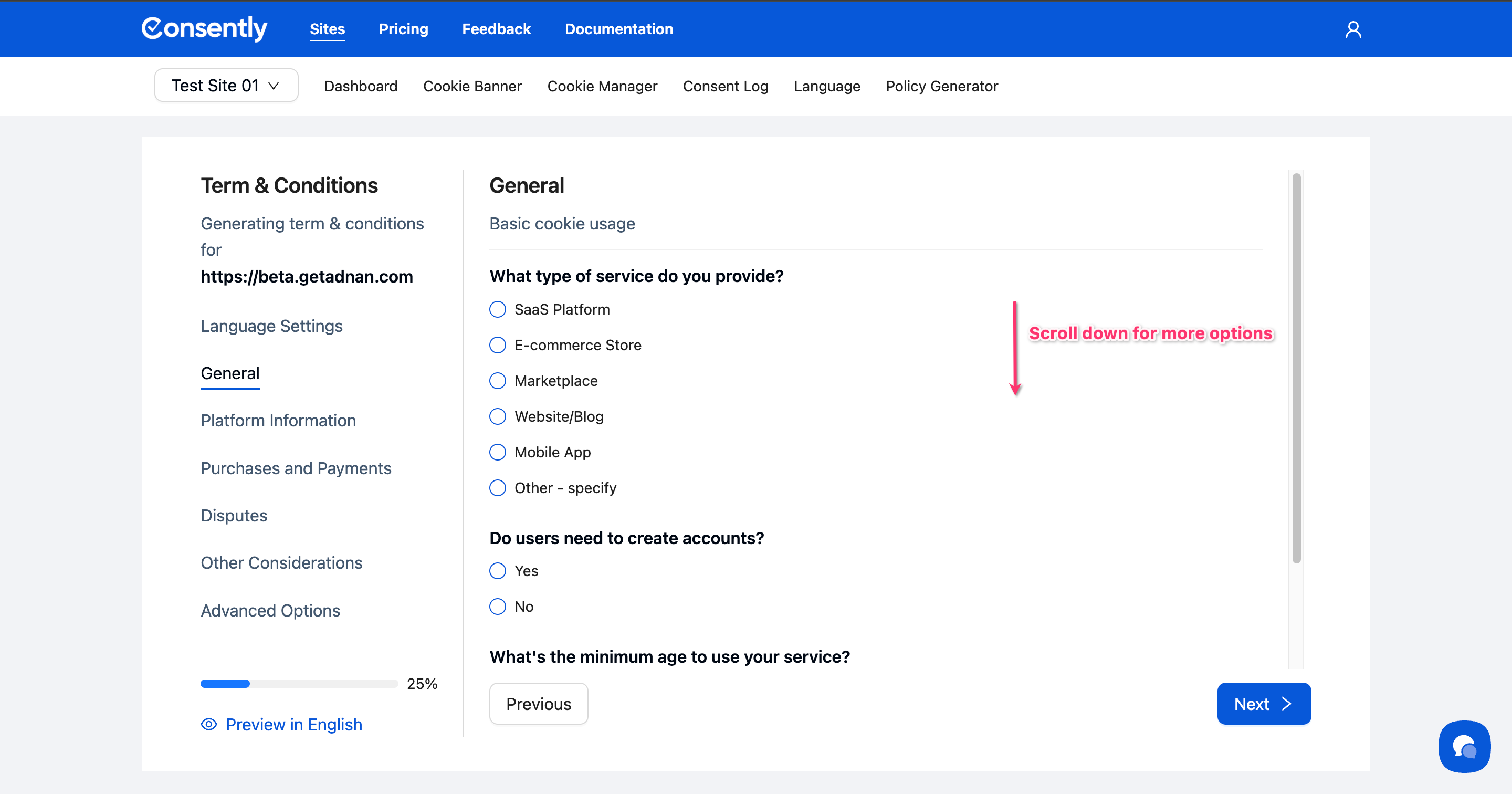Open the Pricing menu item

coord(403,29)
